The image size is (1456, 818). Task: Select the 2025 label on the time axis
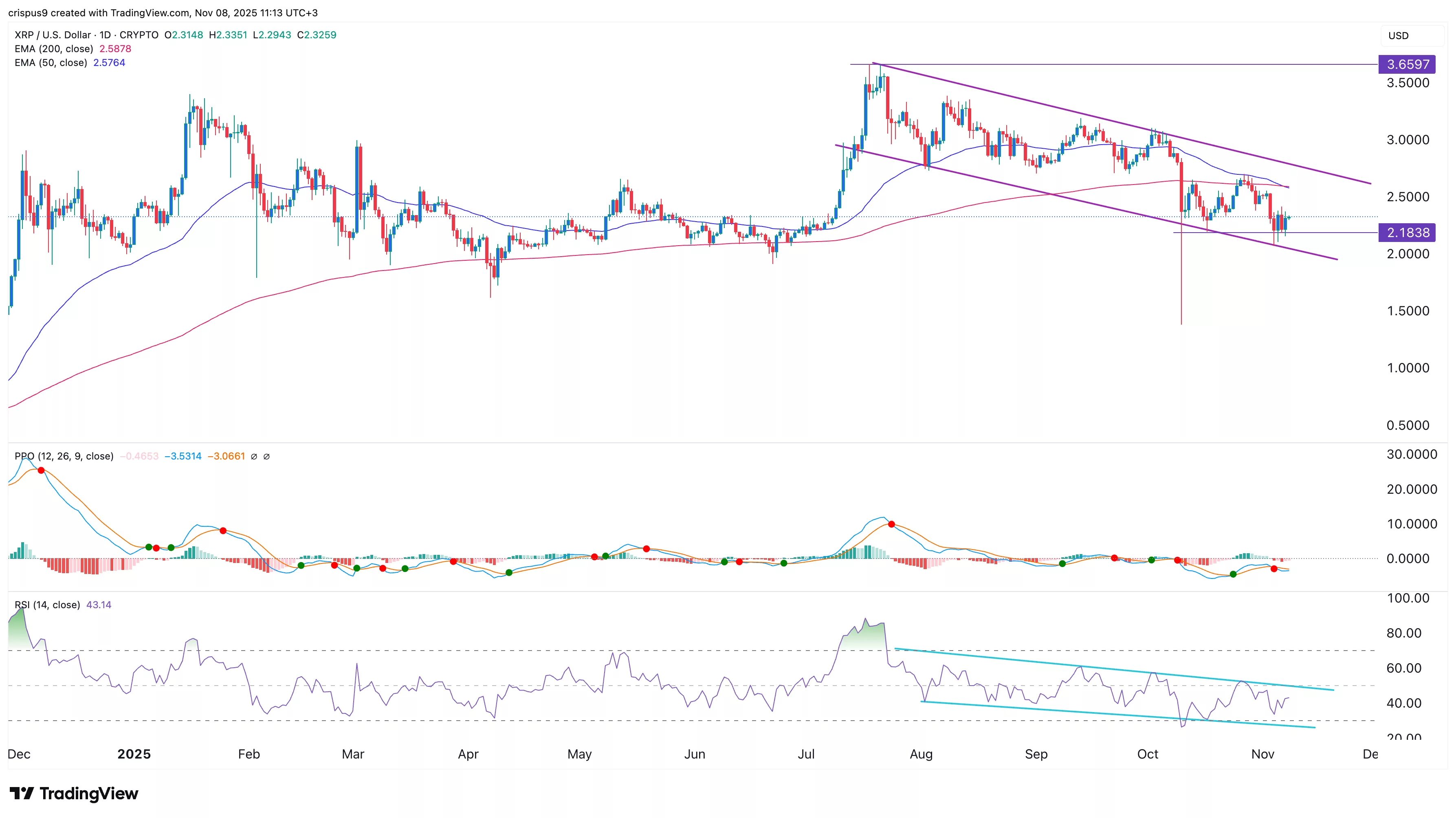click(x=134, y=754)
